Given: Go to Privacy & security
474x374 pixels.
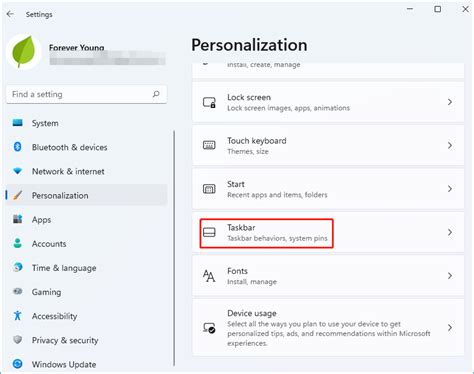Looking at the screenshot, I should tap(86, 340).
